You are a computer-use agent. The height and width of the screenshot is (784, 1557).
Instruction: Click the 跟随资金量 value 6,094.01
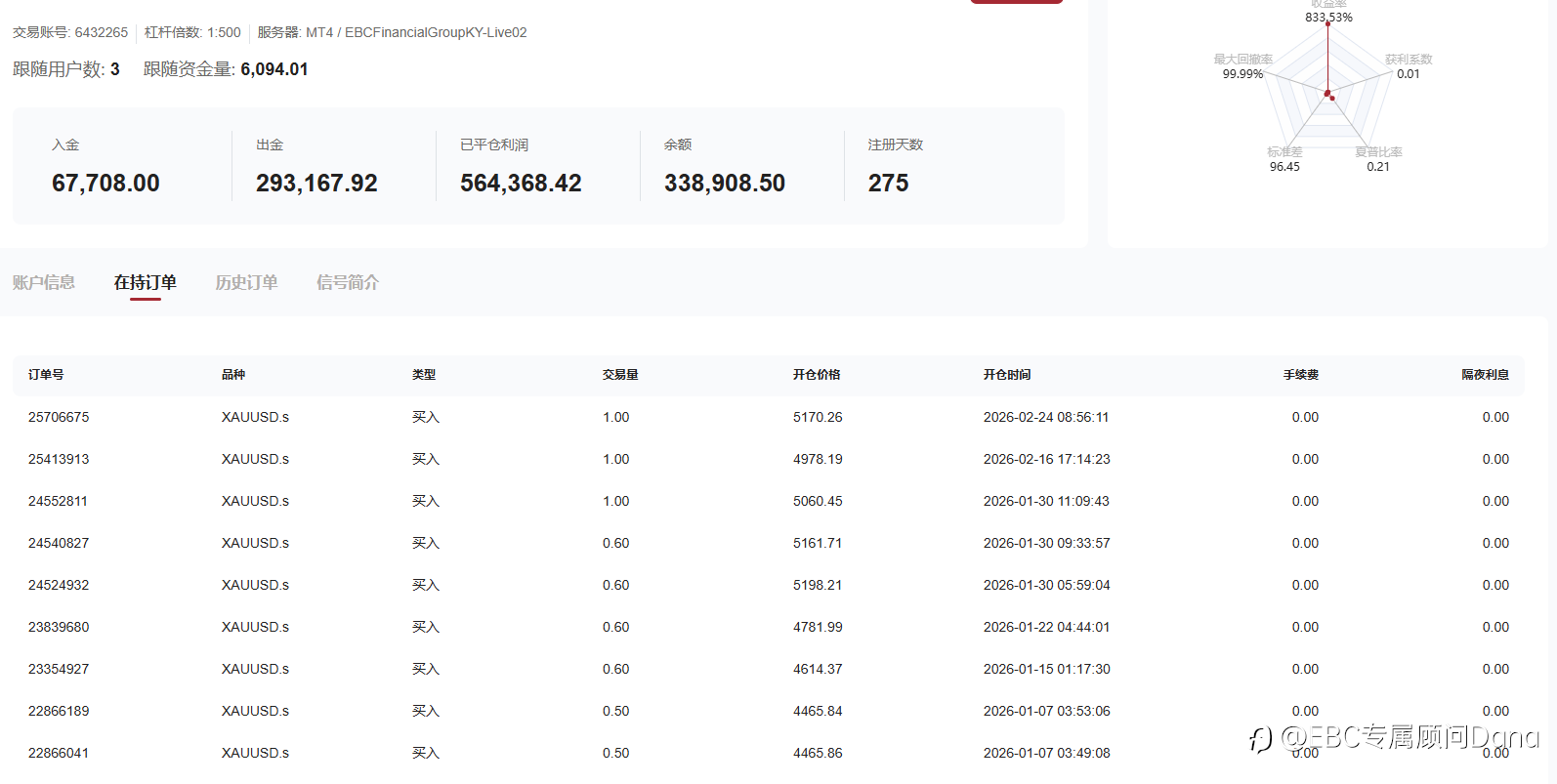pyautogui.click(x=274, y=69)
